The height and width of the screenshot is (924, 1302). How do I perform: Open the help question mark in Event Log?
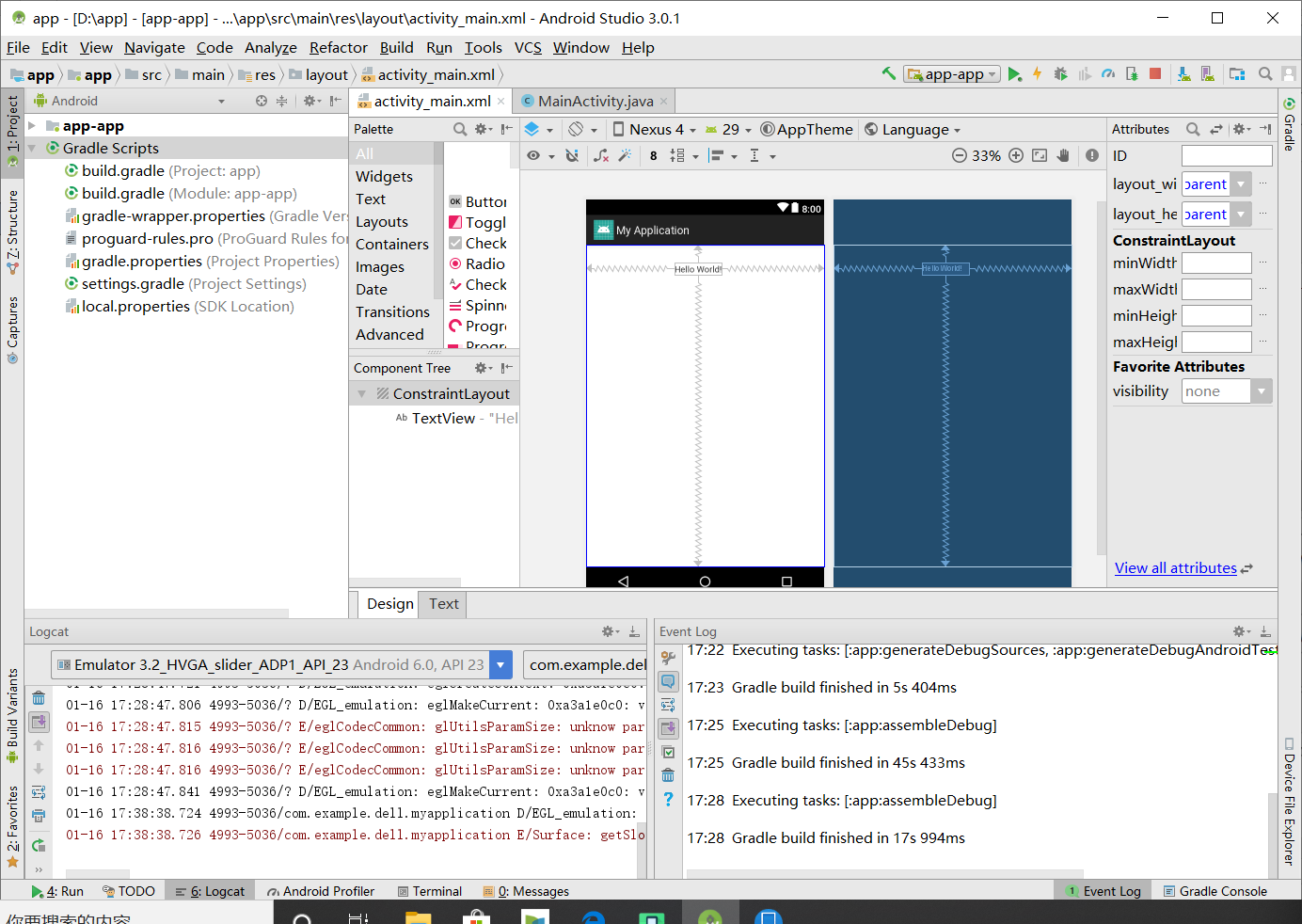coord(668,799)
